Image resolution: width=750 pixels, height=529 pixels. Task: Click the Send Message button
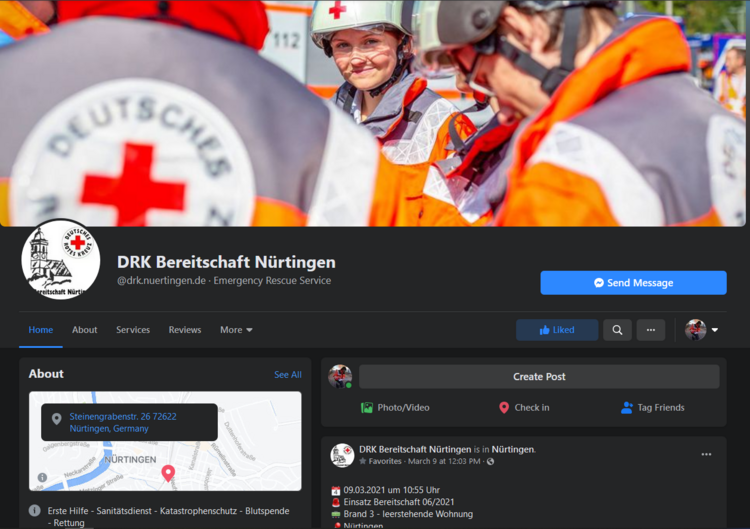click(x=633, y=283)
